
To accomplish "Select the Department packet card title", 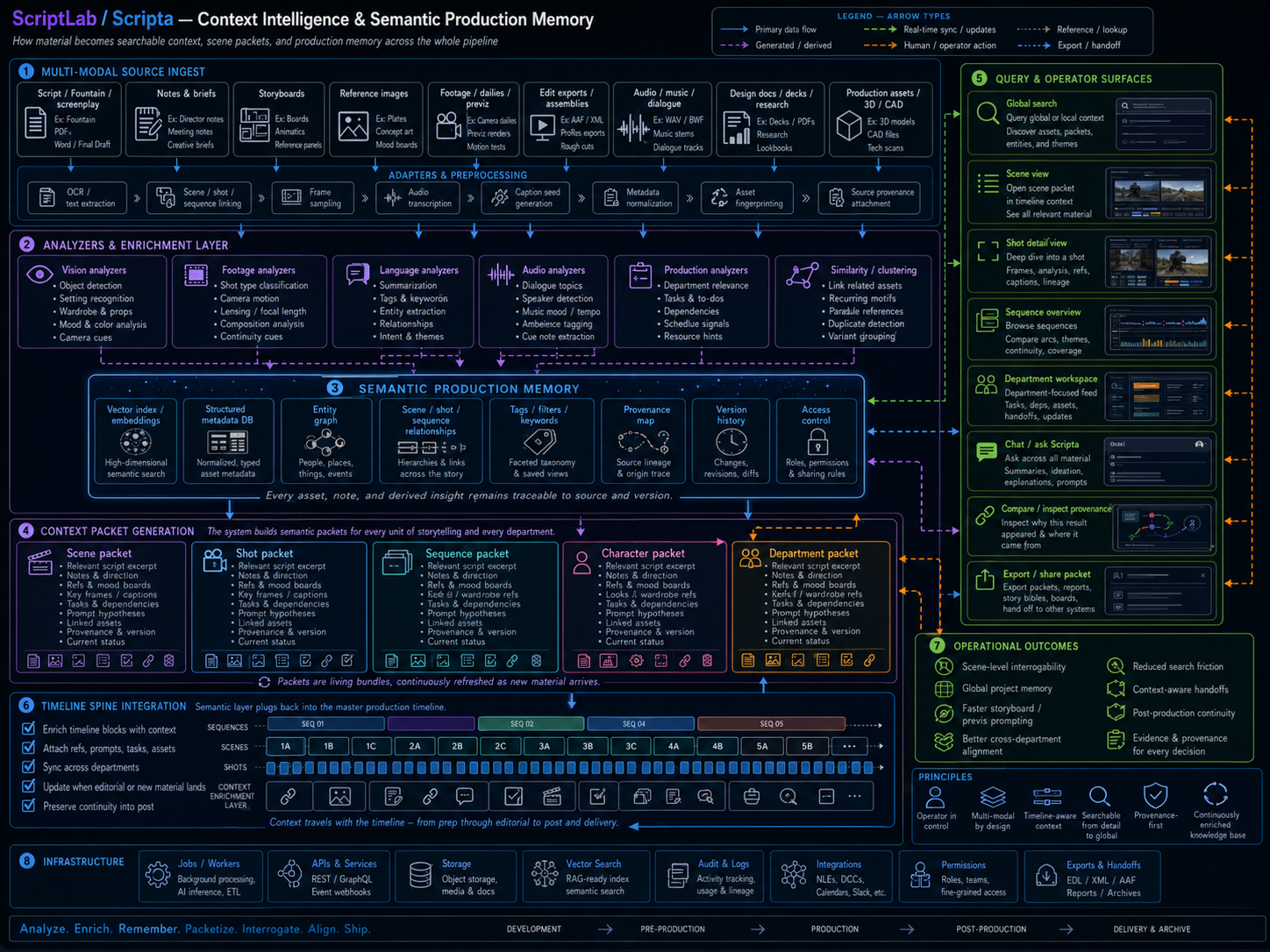I will pyautogui.click(x=813, y=553).
